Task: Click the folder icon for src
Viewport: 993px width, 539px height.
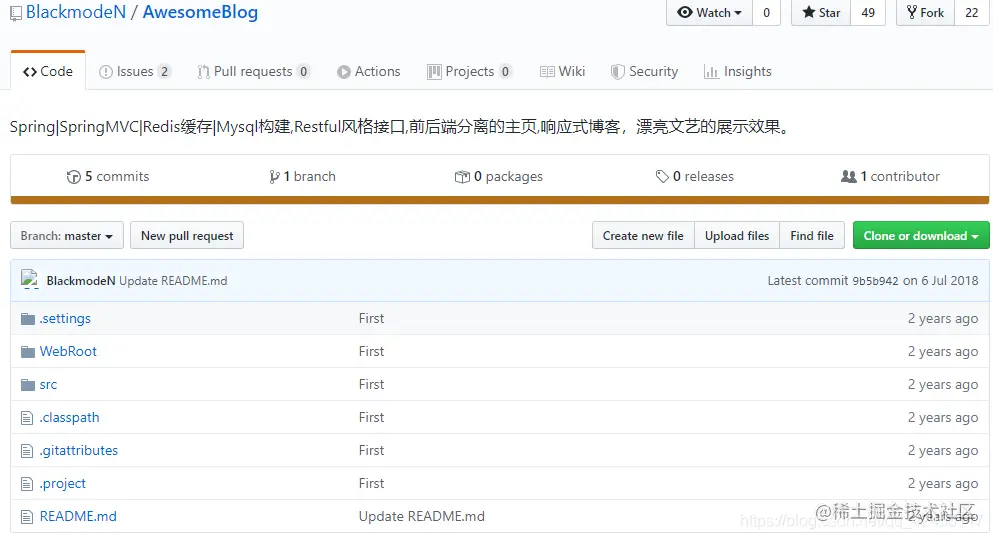Action: point(28,384)
